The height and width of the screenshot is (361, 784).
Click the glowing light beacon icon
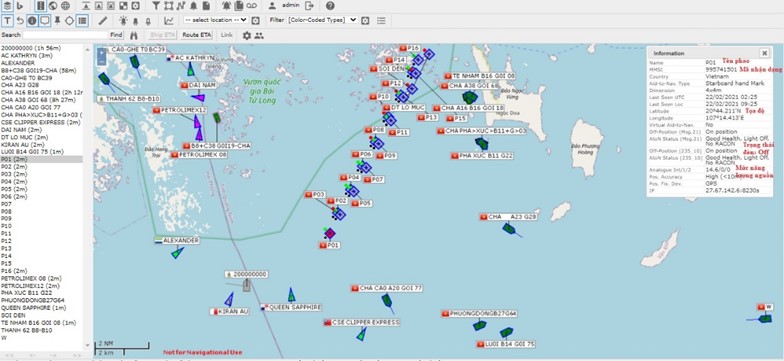[123, 20]
